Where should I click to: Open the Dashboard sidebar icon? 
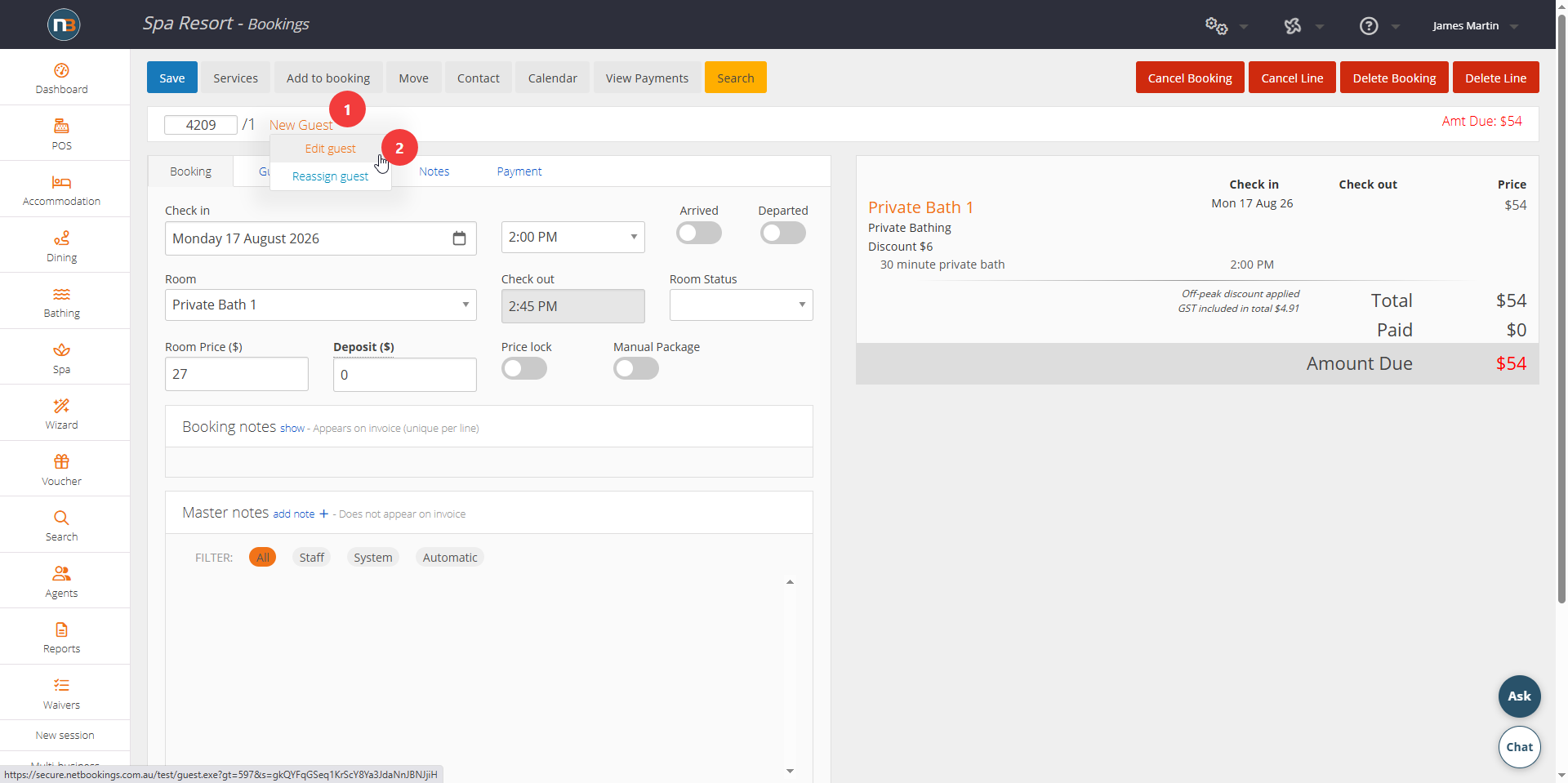coord(61,78)
